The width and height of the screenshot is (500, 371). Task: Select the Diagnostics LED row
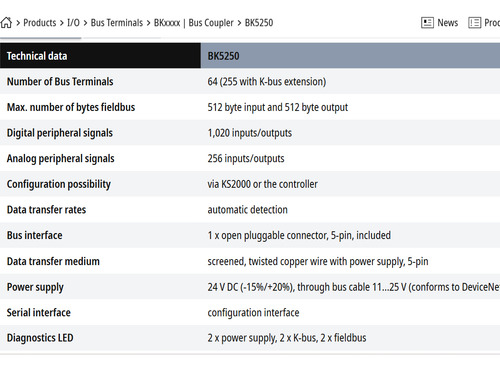pos(250,338)
